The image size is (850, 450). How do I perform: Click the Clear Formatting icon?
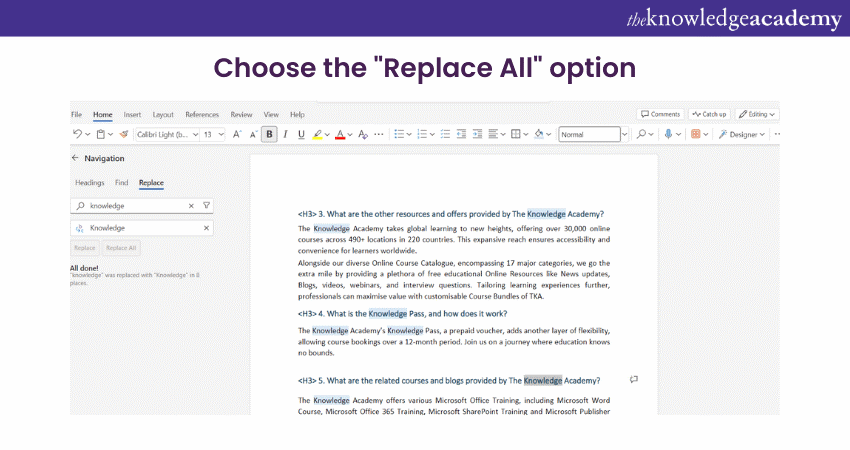364,134
